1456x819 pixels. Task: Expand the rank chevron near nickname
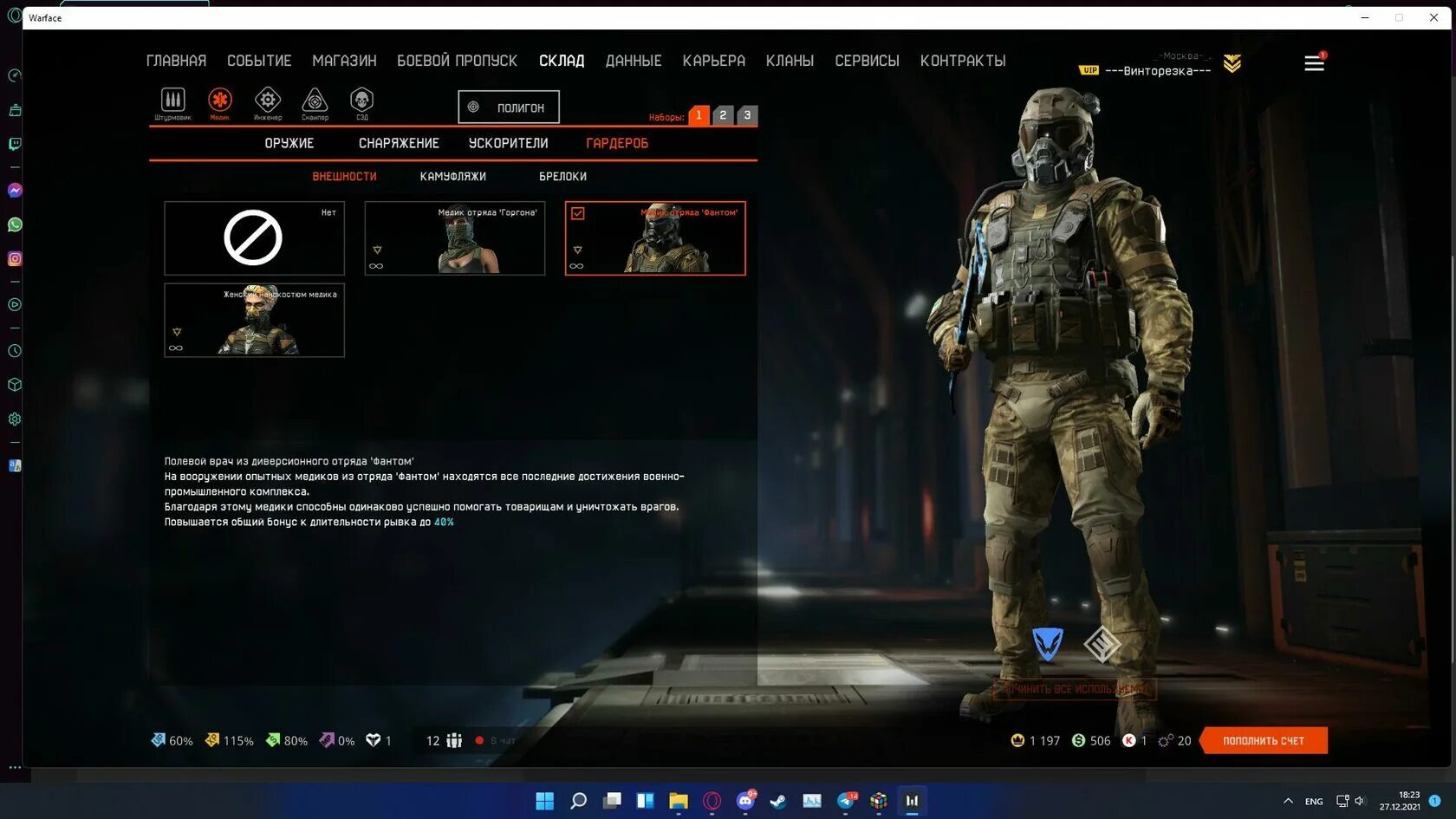1231,62
